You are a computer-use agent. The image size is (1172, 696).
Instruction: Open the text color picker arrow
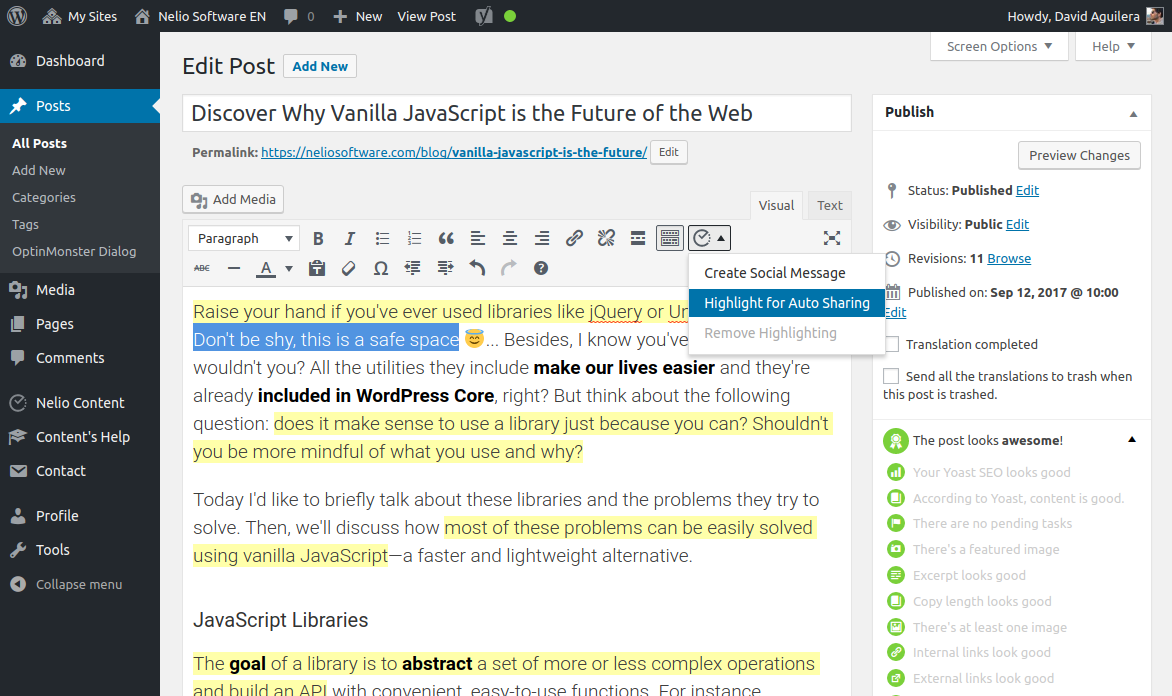pyautogui.click(x=289, y=268)
